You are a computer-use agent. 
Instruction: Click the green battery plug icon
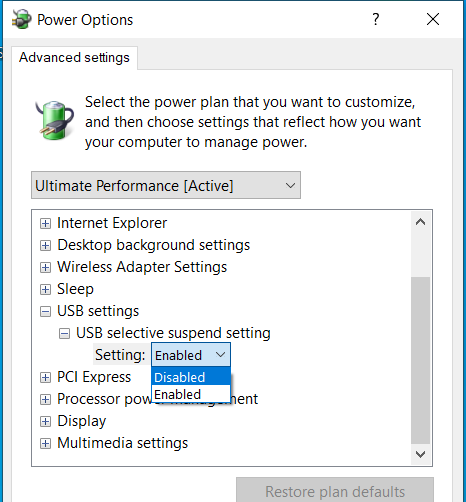(55, 120)
